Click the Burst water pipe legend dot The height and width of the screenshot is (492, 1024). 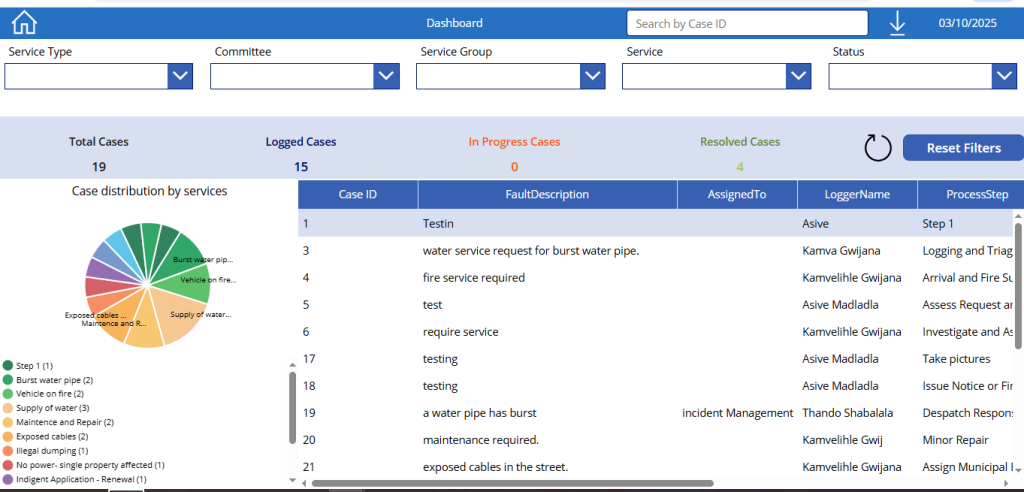coord(8,380)
